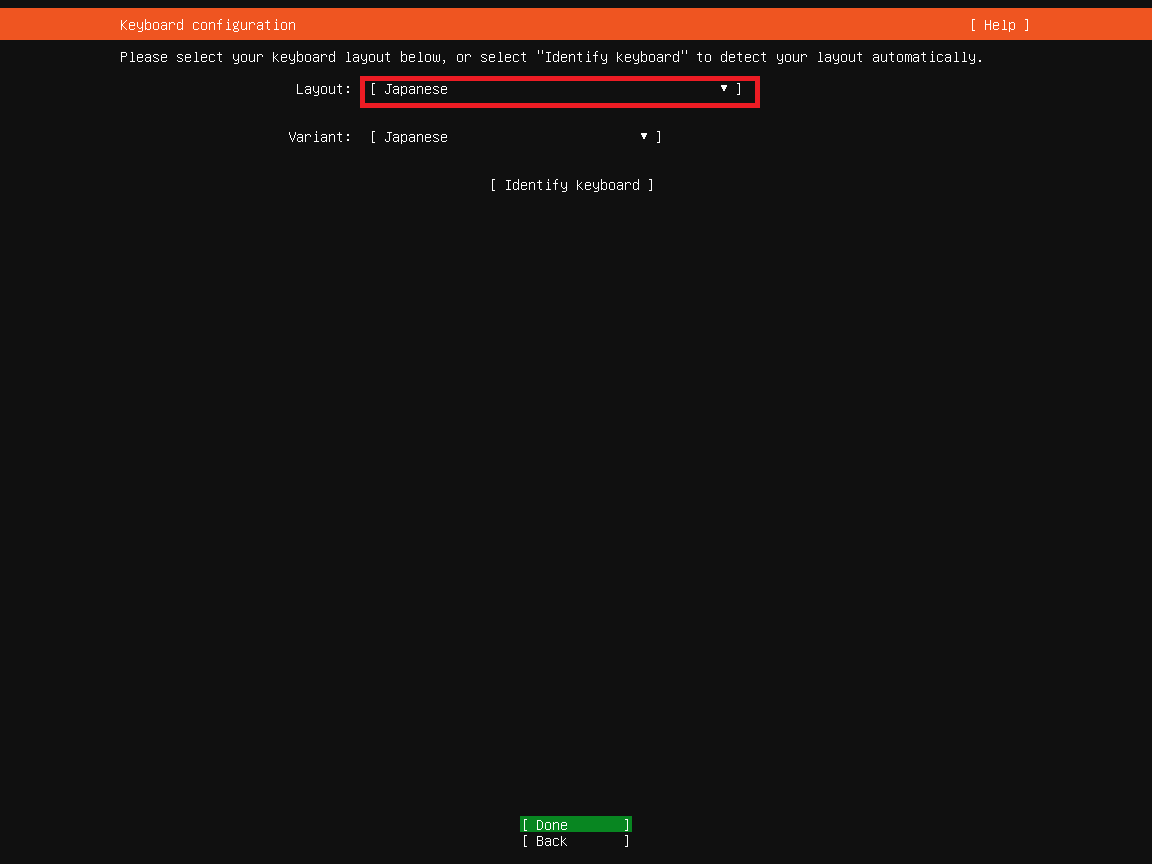Click the 'Please select your keyboard layout' instruction text
The height and width of the screenshot is (864, 1152).
coord(551,57)
